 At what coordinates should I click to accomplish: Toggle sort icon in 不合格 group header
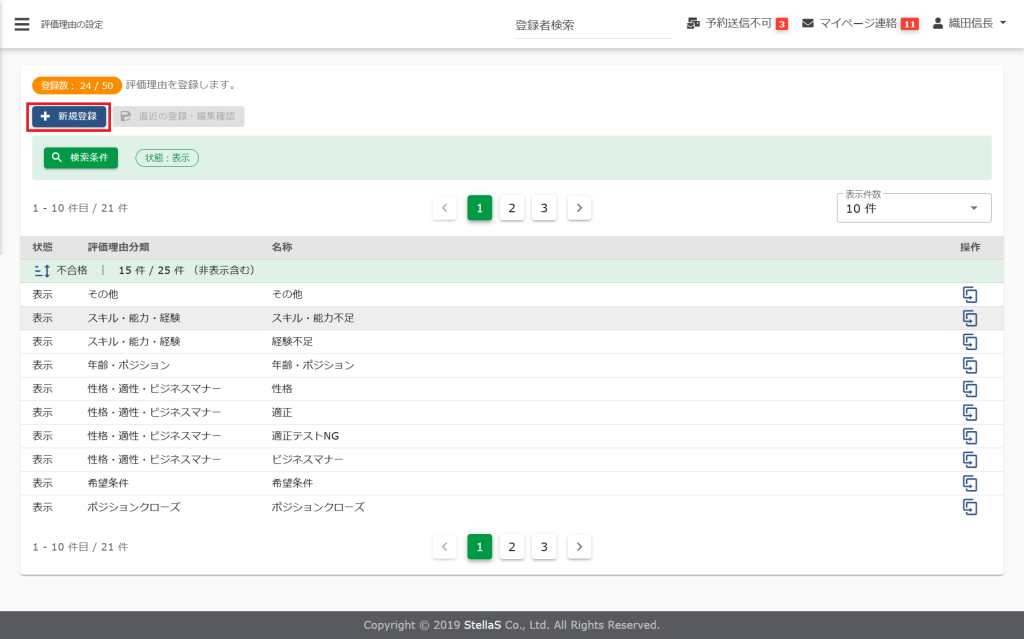coord(41,271)
